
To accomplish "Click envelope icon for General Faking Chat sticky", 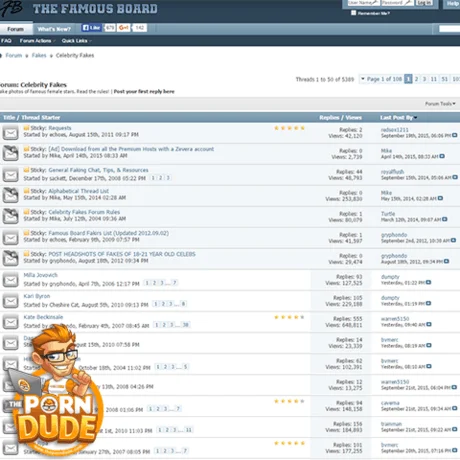I will point(10,175).
